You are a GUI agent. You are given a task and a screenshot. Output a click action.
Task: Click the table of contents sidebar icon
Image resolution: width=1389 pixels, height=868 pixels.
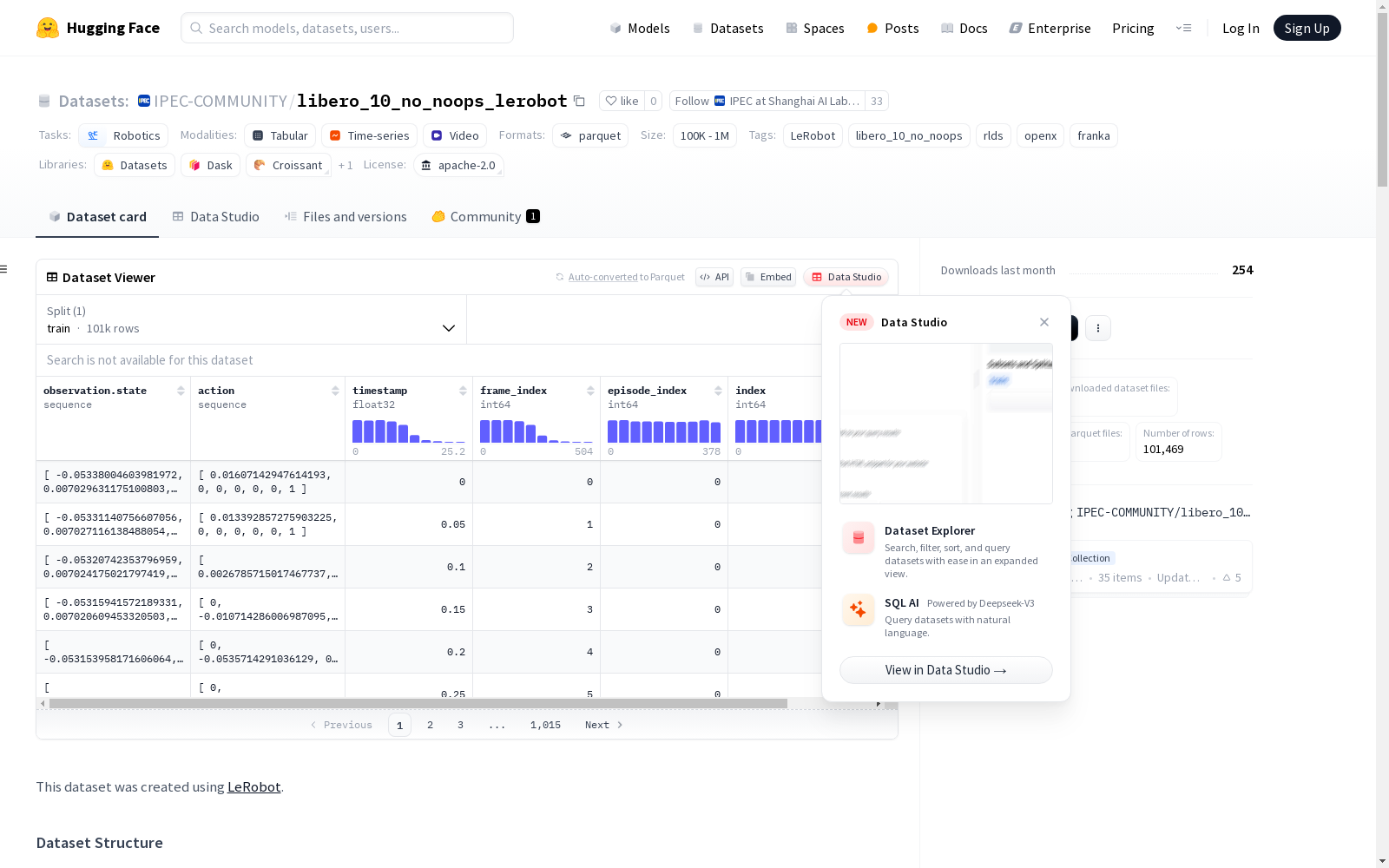tap(4, 269)
